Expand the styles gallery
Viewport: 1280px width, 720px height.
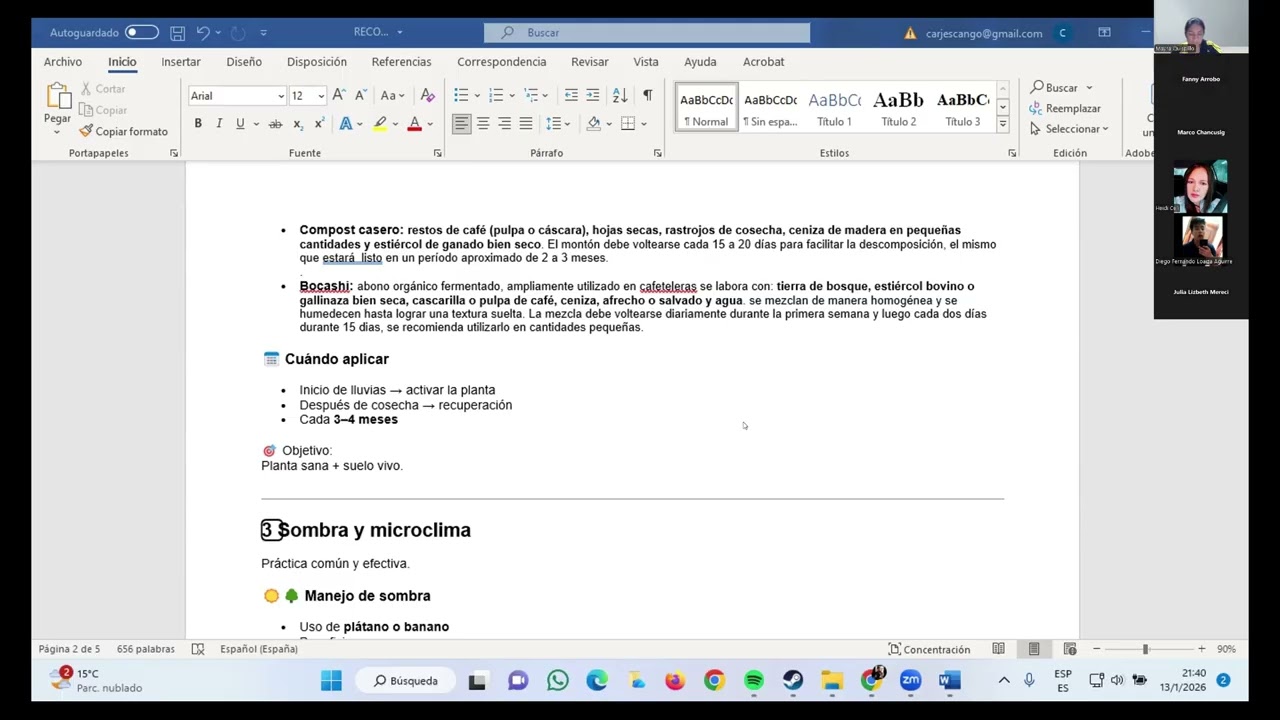click(x=1003, y=123)
